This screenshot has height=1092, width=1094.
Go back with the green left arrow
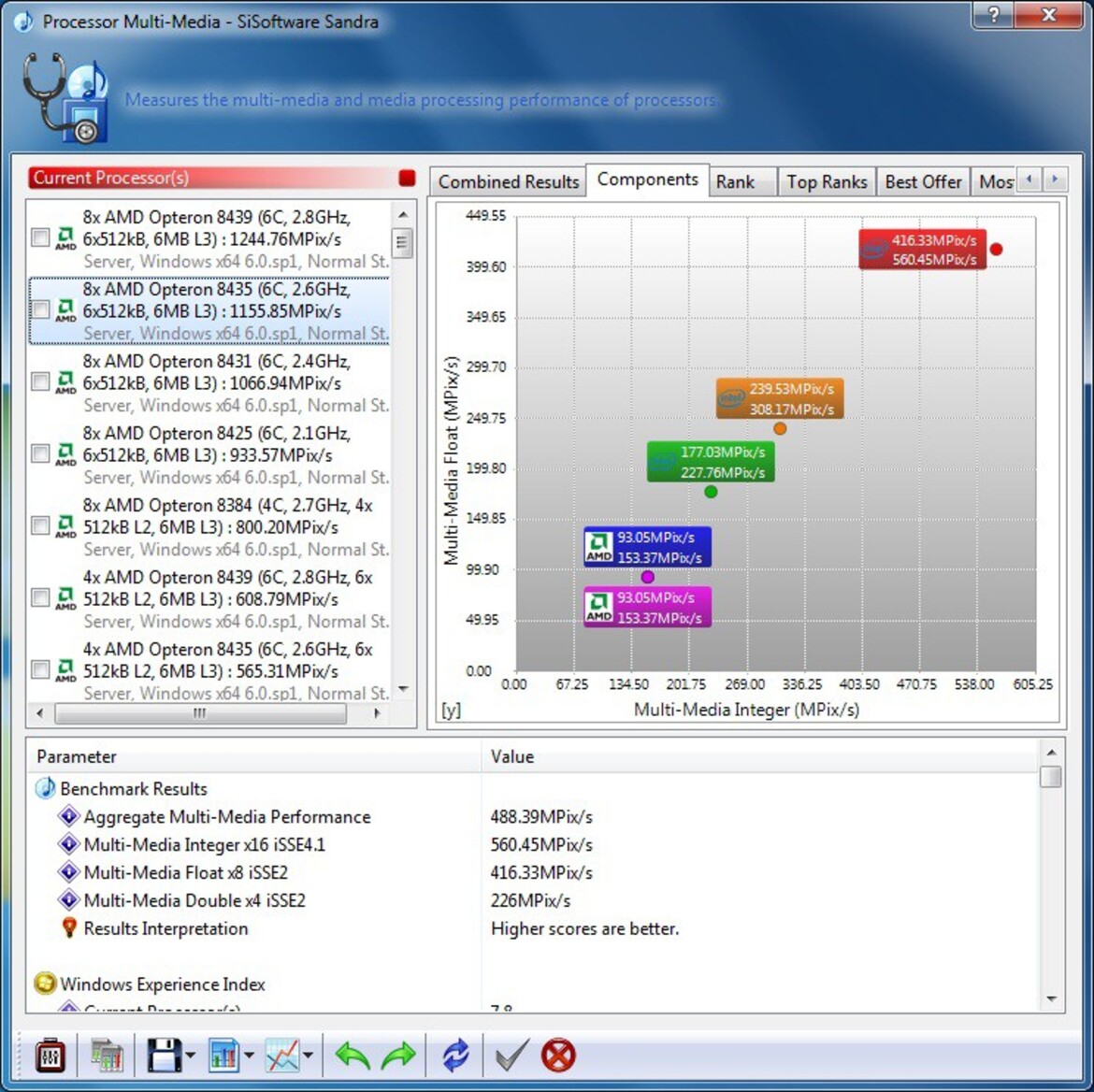pyautogui.click(x=353, y=1055)
